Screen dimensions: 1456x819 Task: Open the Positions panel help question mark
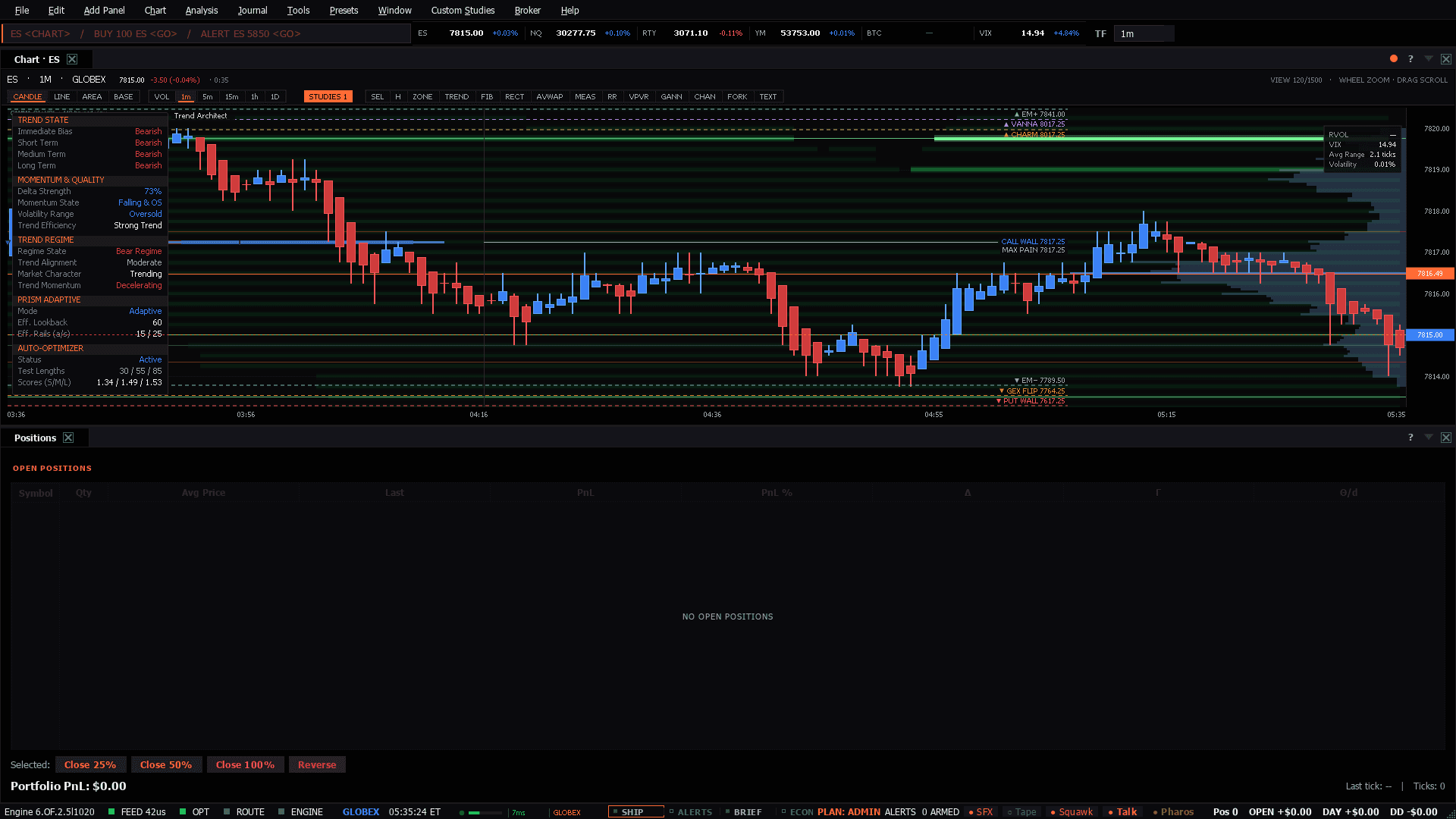pyautogui.click(x=1410, y=437)
